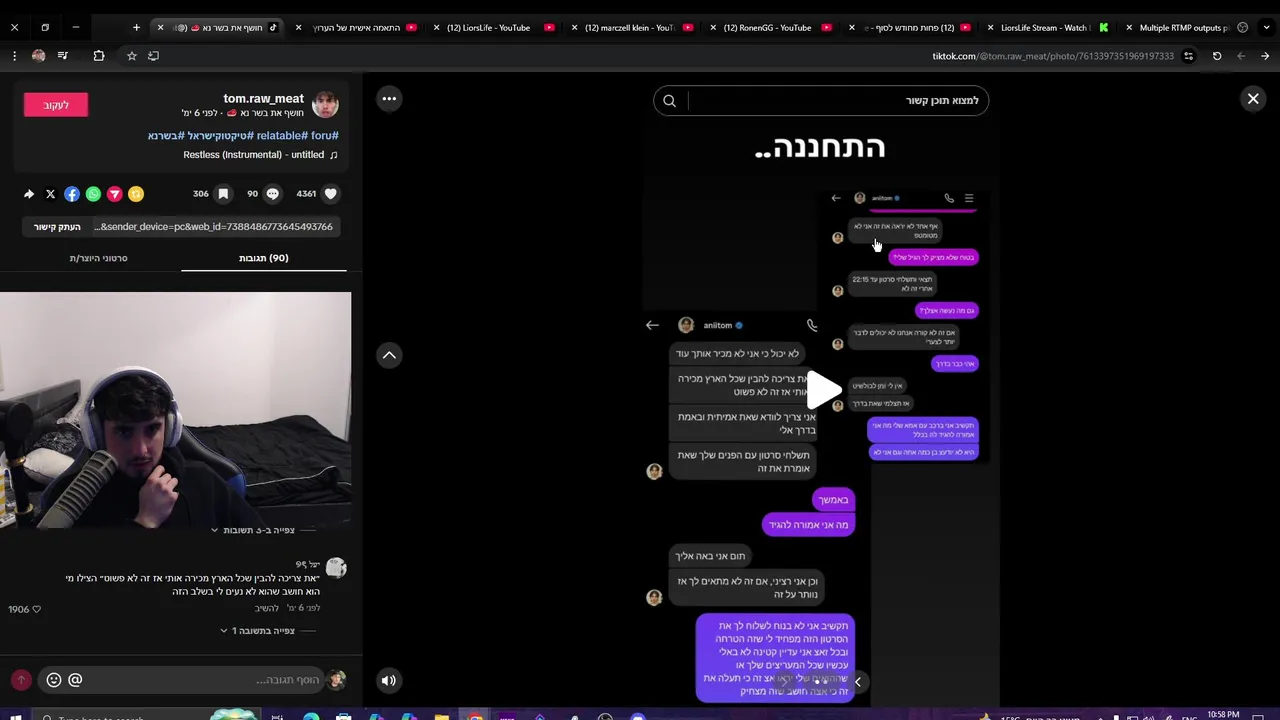Open the commenter avatar beside the 1906-like comment
1280x720 pixels.
[336, 568]
